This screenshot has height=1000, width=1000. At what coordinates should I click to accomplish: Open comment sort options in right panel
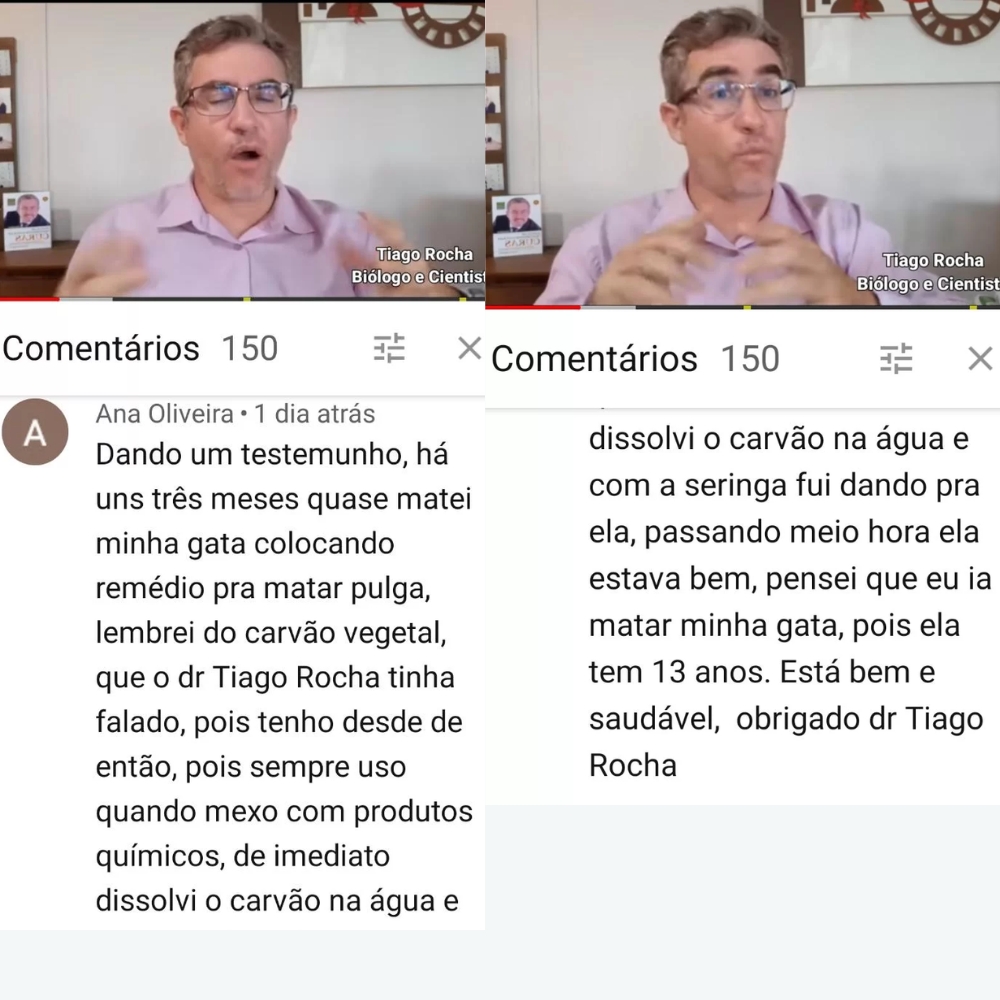coord(896,358)
